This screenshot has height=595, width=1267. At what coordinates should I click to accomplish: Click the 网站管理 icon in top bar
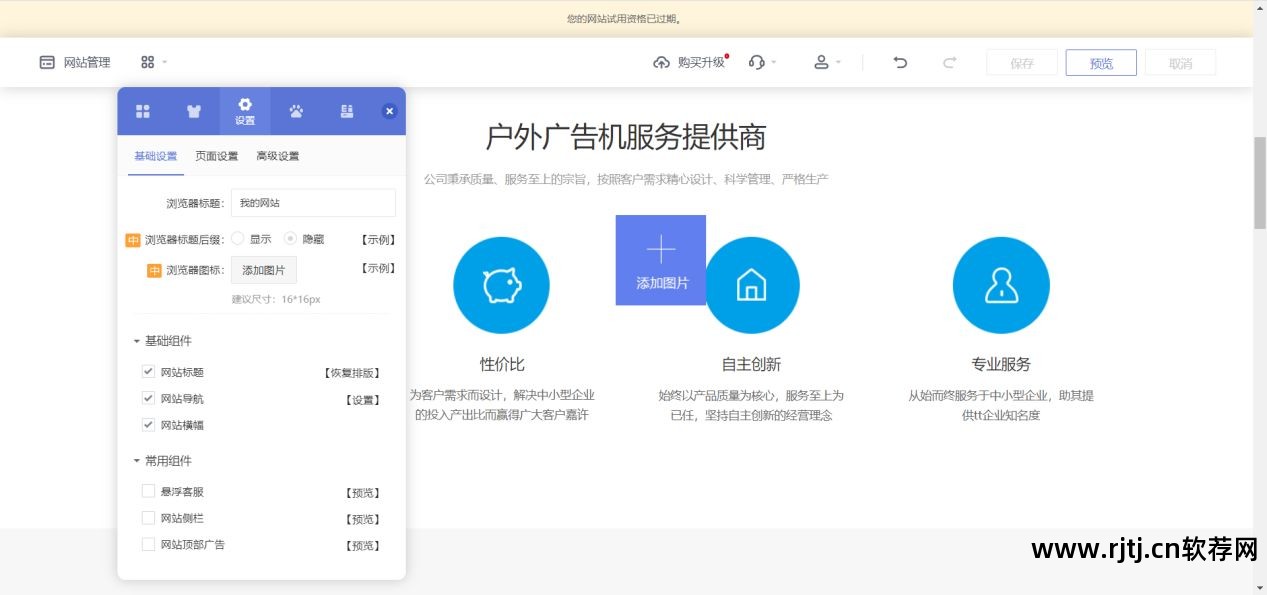[47, 62]
